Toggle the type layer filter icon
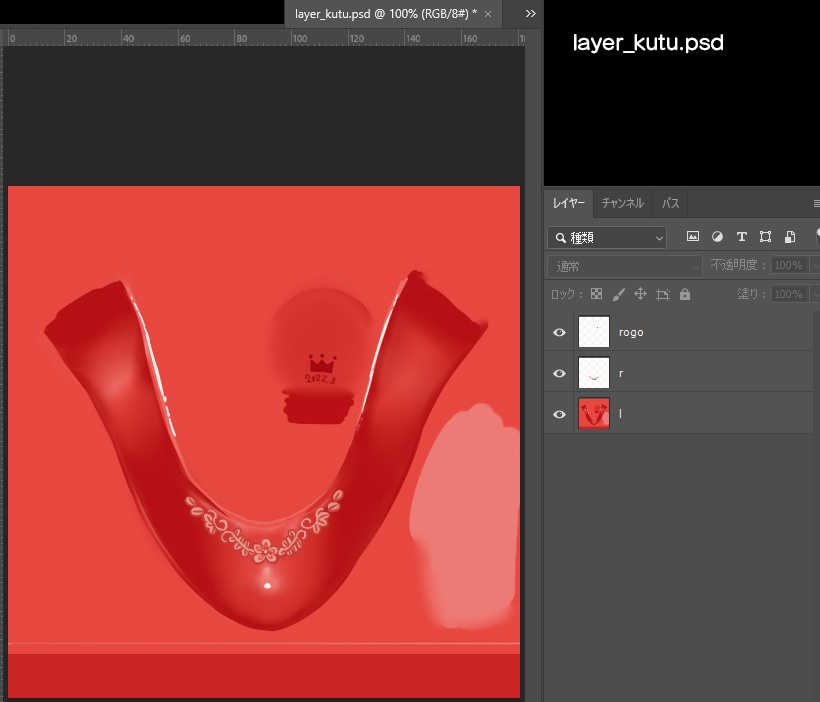820x702 pixels. [x=742, y=237]
